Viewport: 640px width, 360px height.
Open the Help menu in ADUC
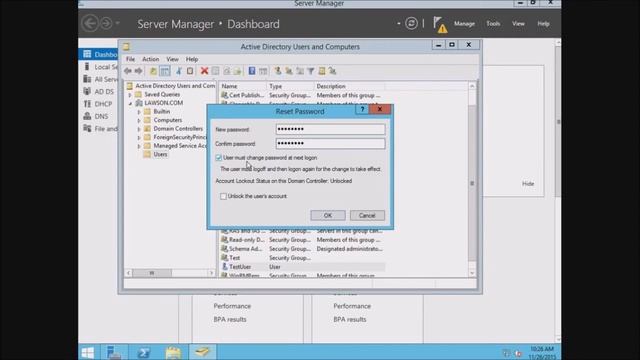pos(192,59)
